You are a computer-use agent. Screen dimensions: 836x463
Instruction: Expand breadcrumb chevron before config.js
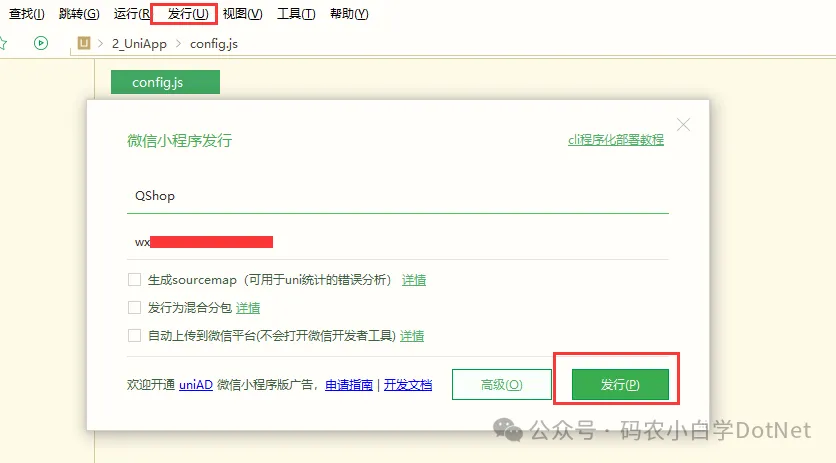(179, 44)
